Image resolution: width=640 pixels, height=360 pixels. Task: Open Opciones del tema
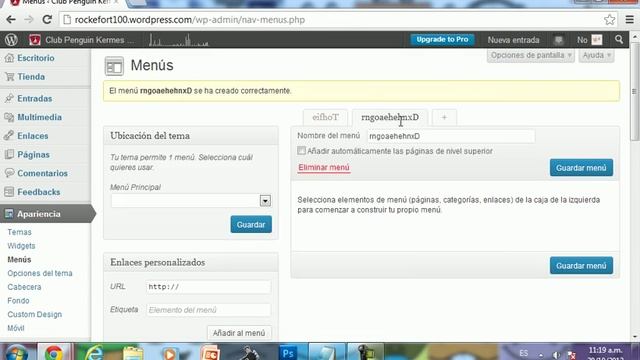point(40,273)
